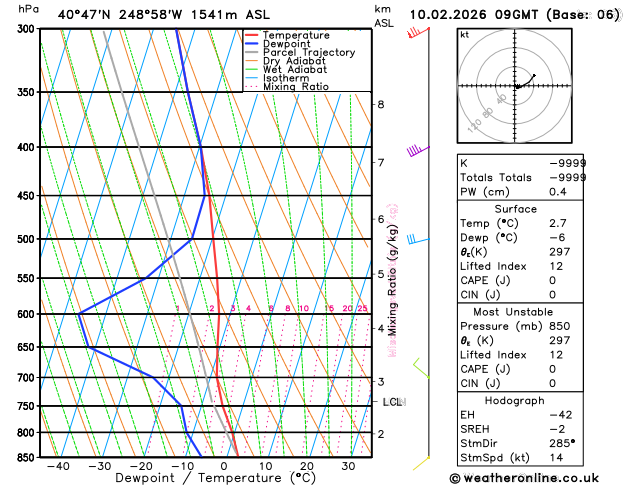629x486 pixels.
Task: Click the 500 hPa pressure axis label
Action: click(27, 239)
